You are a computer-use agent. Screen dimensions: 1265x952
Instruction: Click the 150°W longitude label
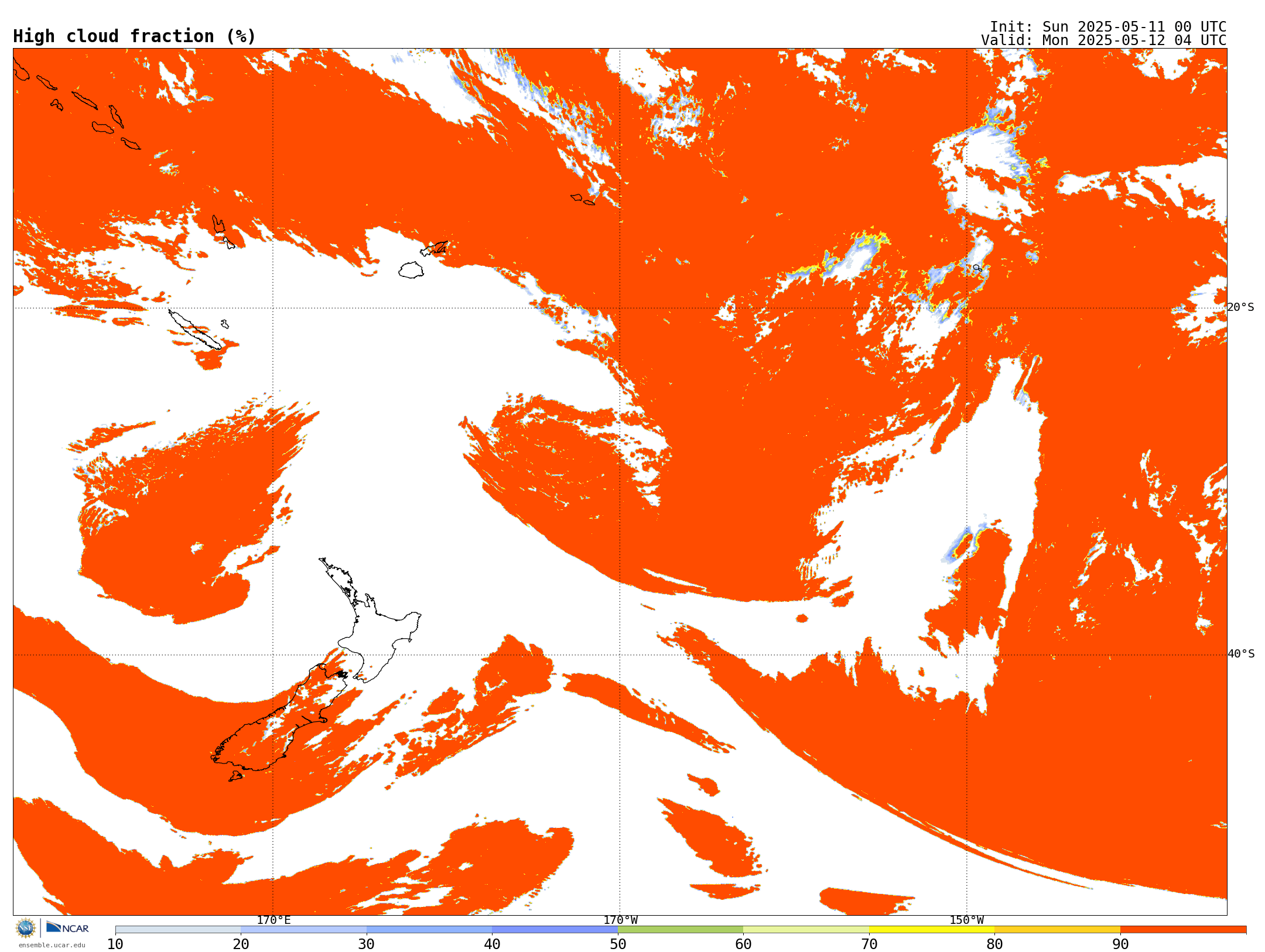click(x=966, y=920)
